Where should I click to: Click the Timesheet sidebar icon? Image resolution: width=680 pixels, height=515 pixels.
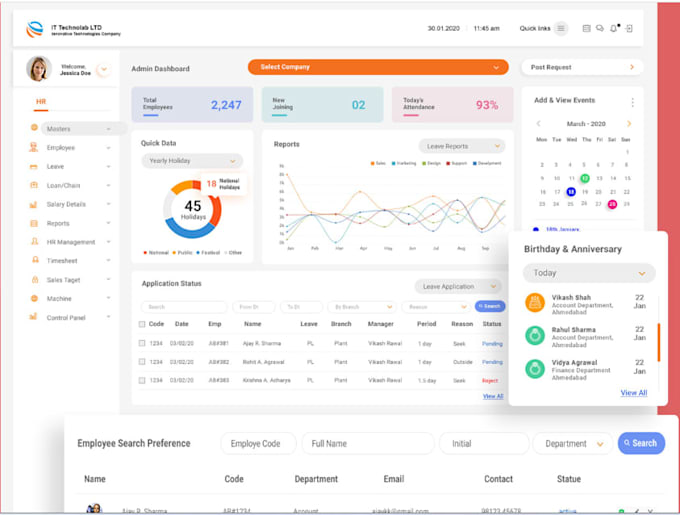click(35, 260)
